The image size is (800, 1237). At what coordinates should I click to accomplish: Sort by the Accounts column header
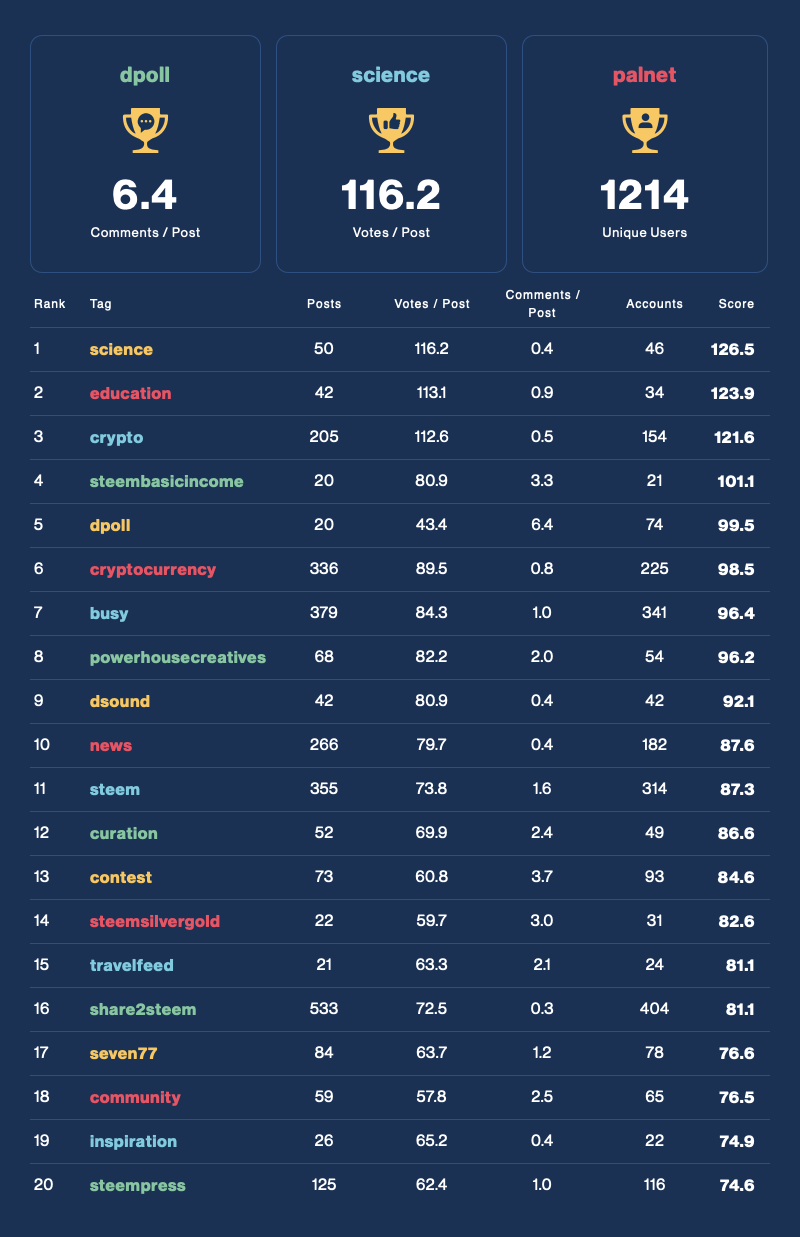click(654, 303)
